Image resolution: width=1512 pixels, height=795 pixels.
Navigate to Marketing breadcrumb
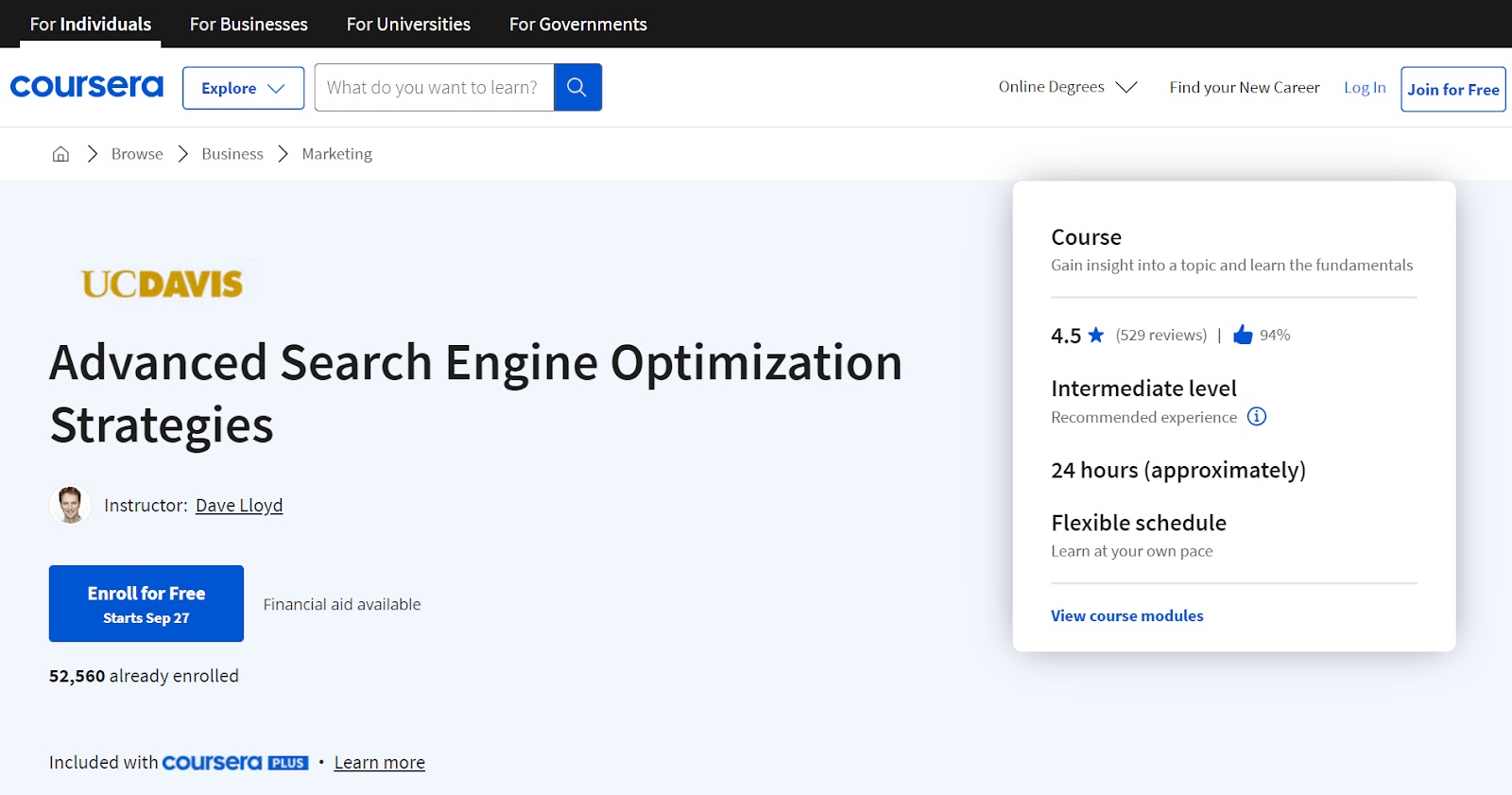pos(336,154)
